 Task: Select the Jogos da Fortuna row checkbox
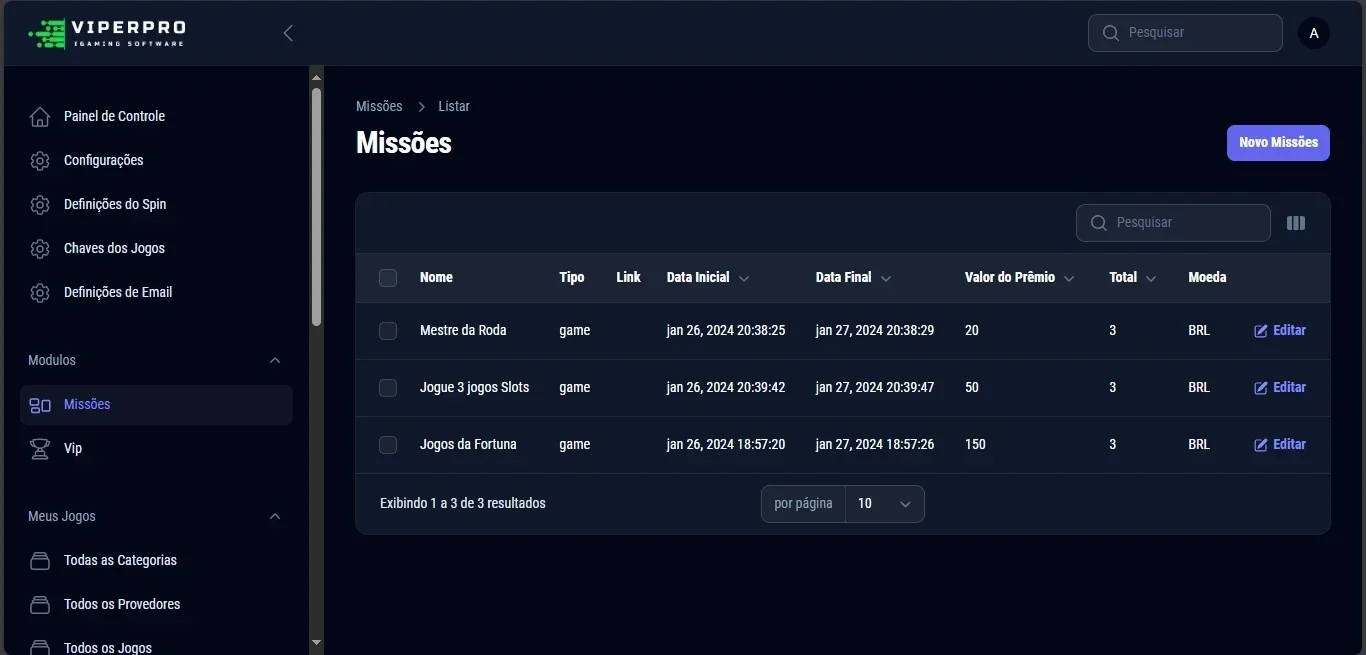point(388,445)
